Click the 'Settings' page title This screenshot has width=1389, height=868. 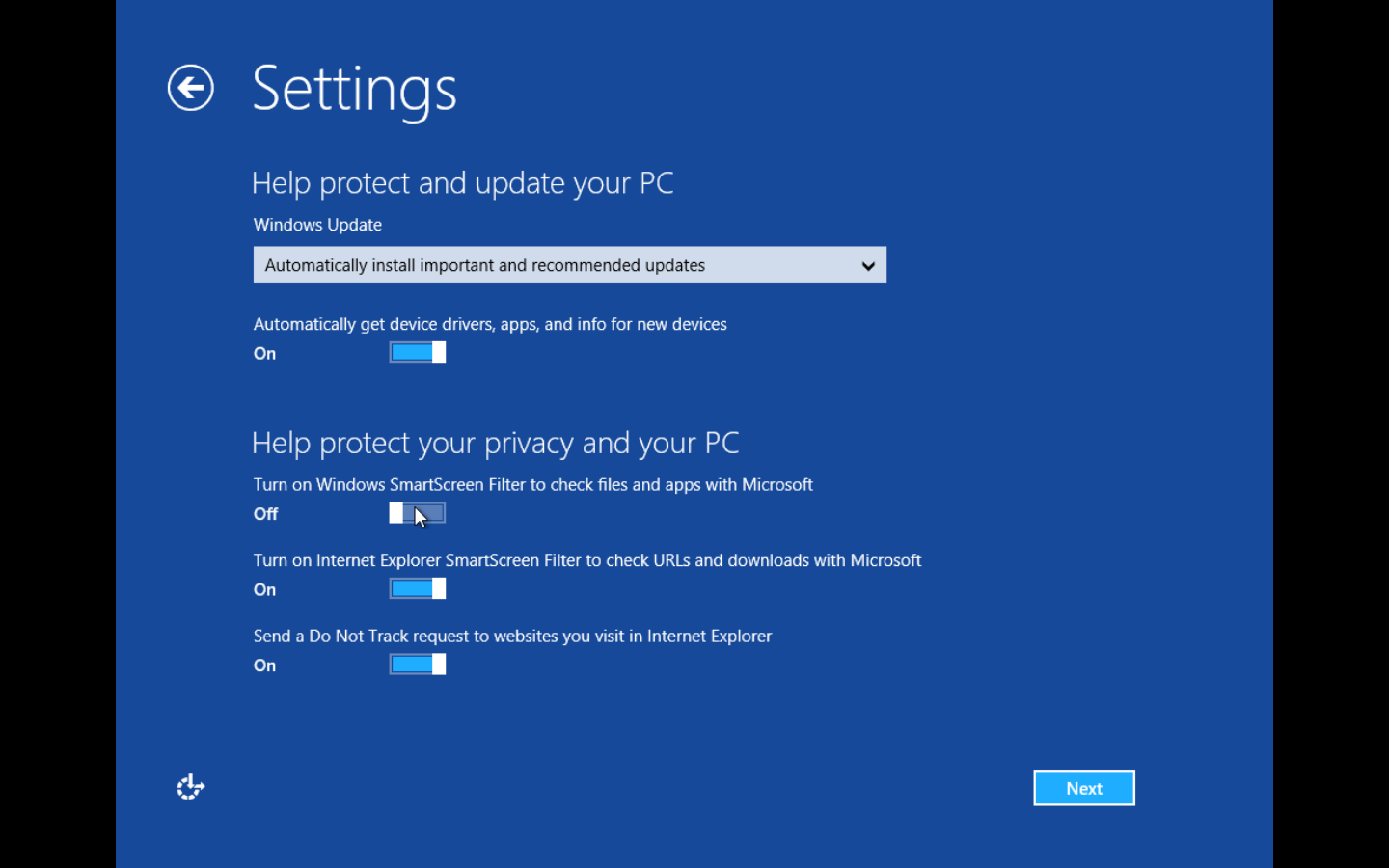[x=354, y=90]
